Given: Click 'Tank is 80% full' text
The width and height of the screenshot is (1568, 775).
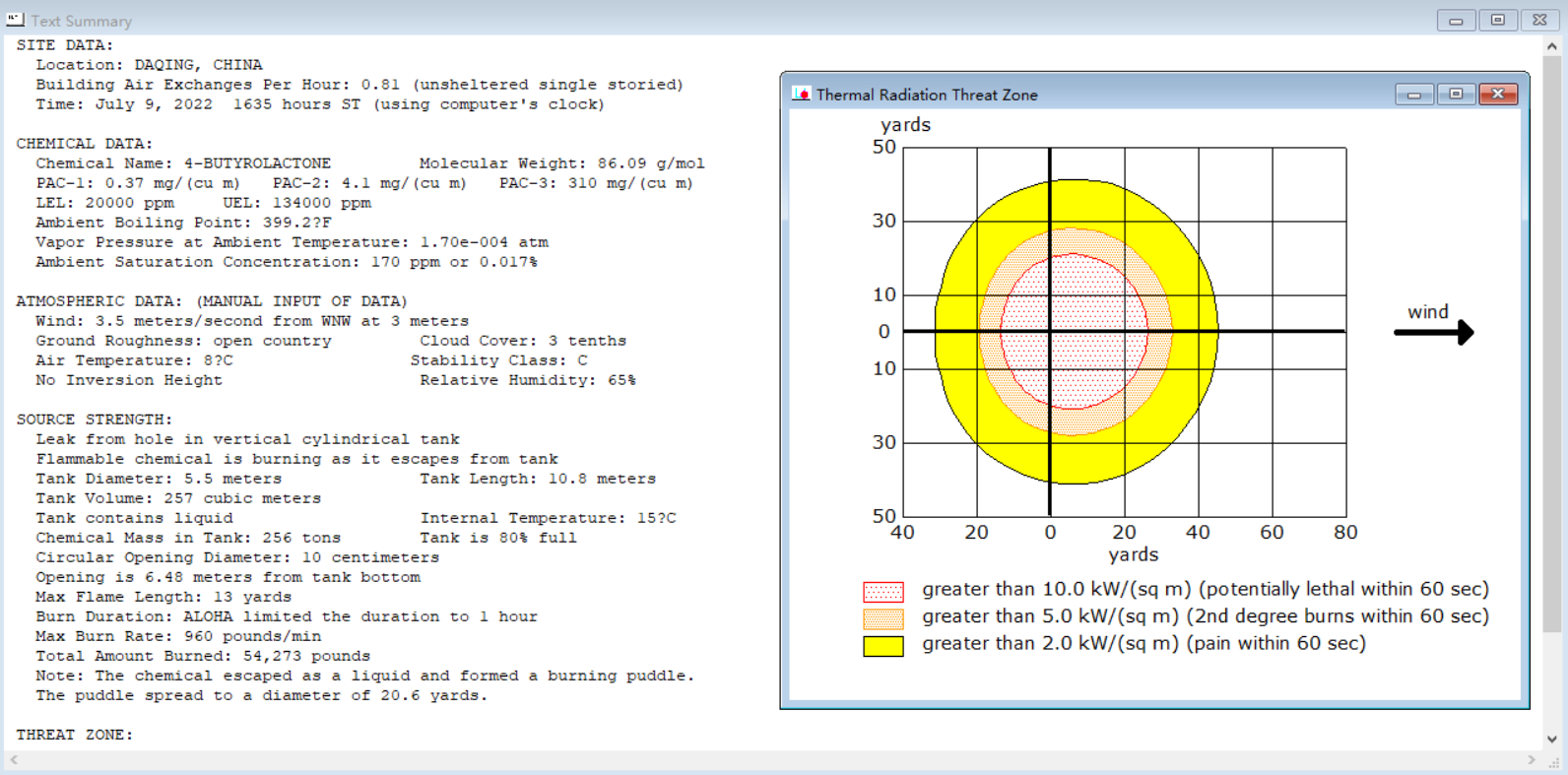Looking at the screenshot, I should (x=498, y=538).
